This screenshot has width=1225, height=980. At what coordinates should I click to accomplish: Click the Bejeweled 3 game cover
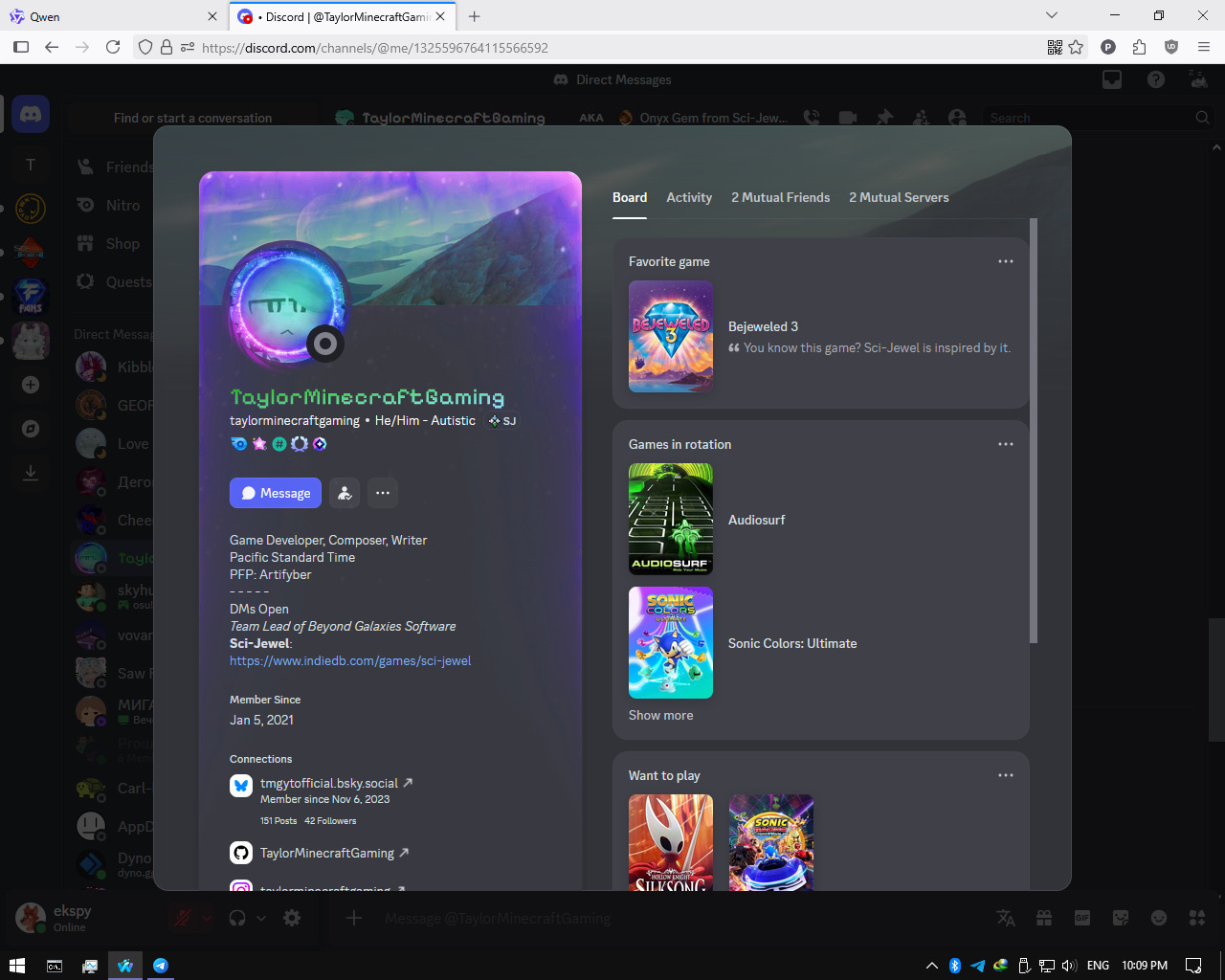pos(671,336)
